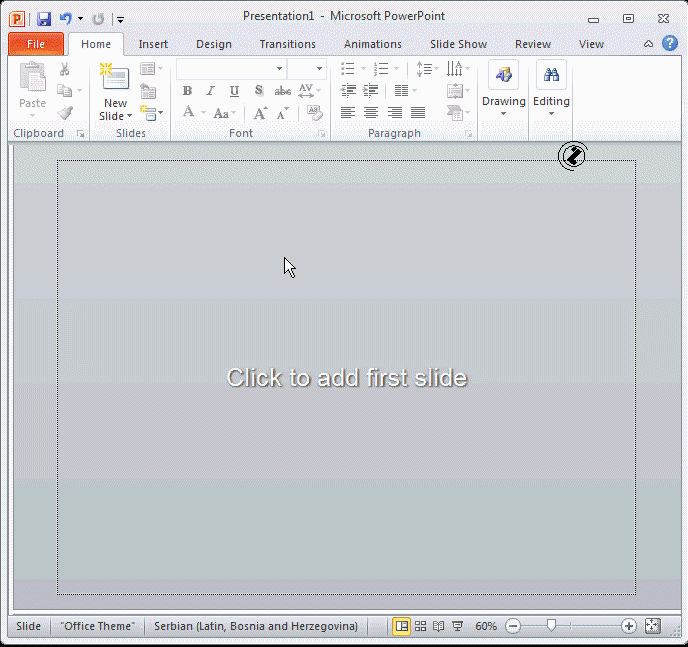Screen dimensions: 688x647
Task: Open the Undo history dropdown arrow
Action: click(x=80, y=18)
